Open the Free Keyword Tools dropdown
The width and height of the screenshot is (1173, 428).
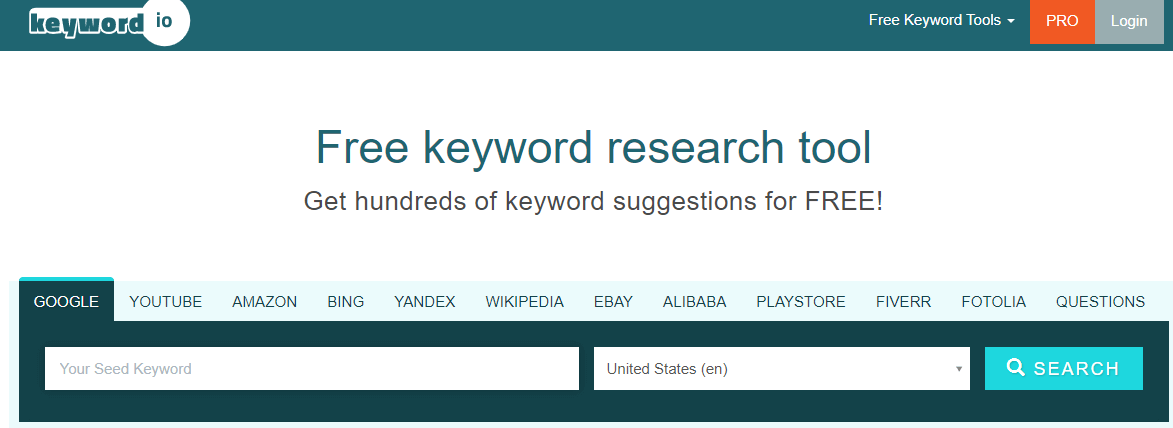941,21
